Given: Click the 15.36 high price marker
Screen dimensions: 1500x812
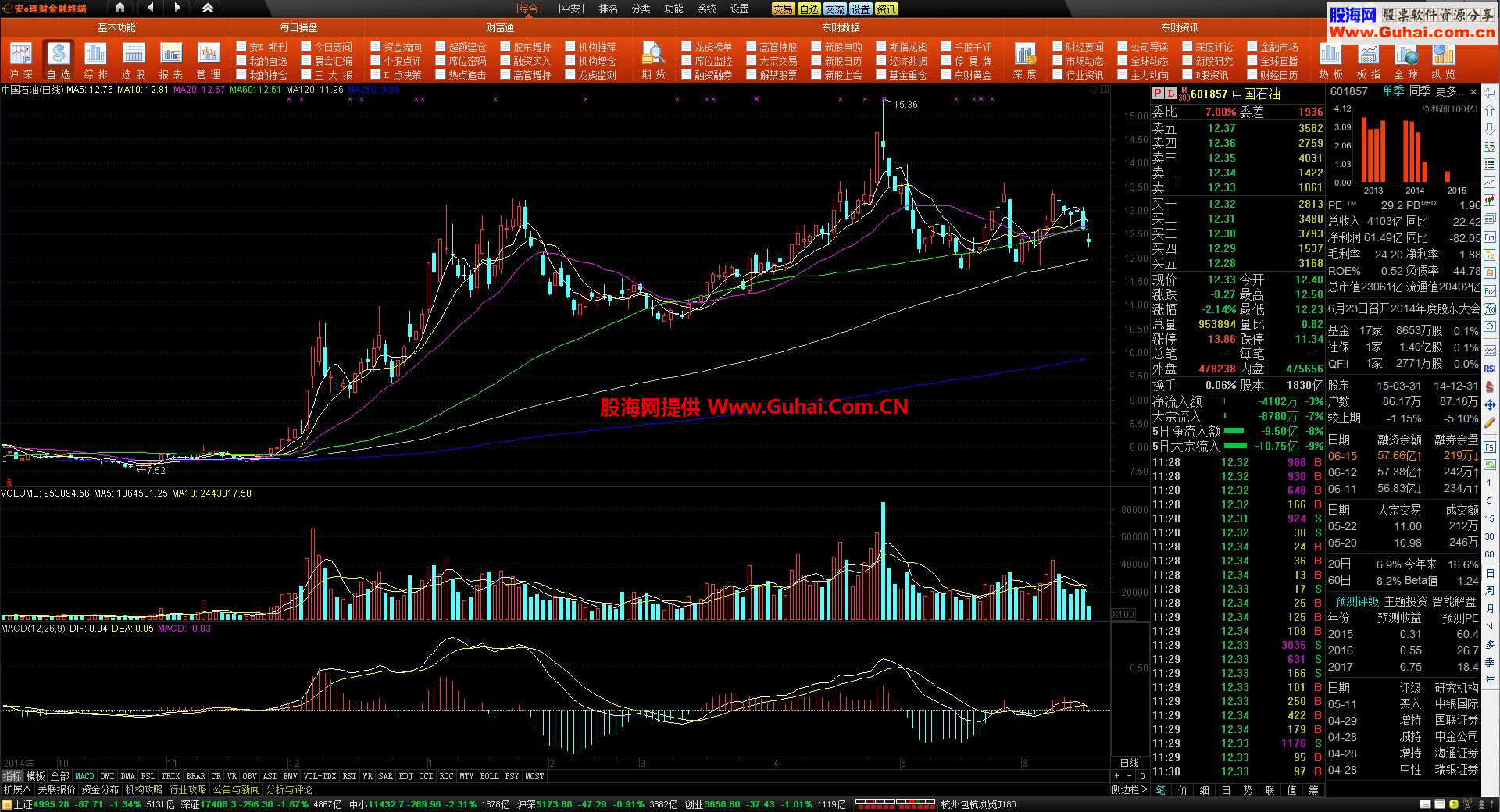Looking at the screenshot, I should (905, 105).
